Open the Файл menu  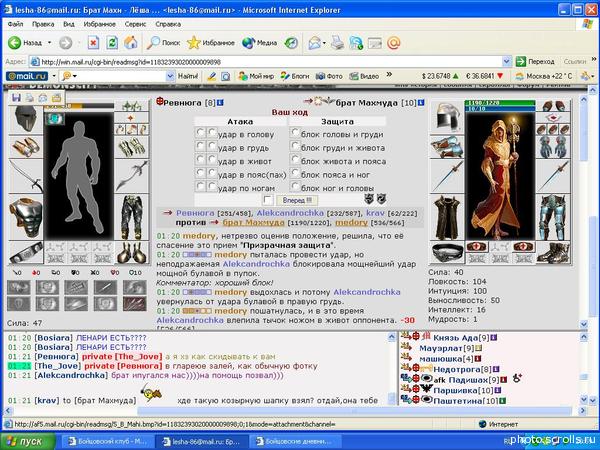click(15, 24)
